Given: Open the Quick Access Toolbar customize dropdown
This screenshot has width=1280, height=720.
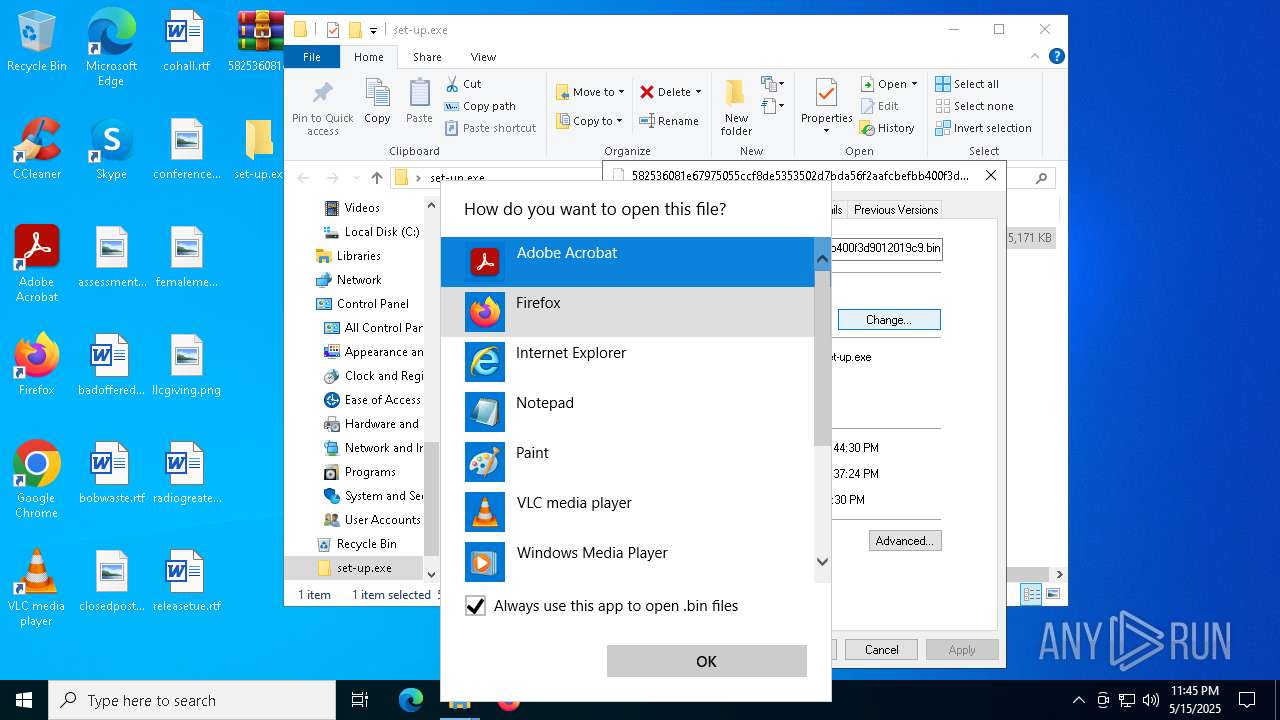Looking at the screenshot, I should [x=373, y=30].
